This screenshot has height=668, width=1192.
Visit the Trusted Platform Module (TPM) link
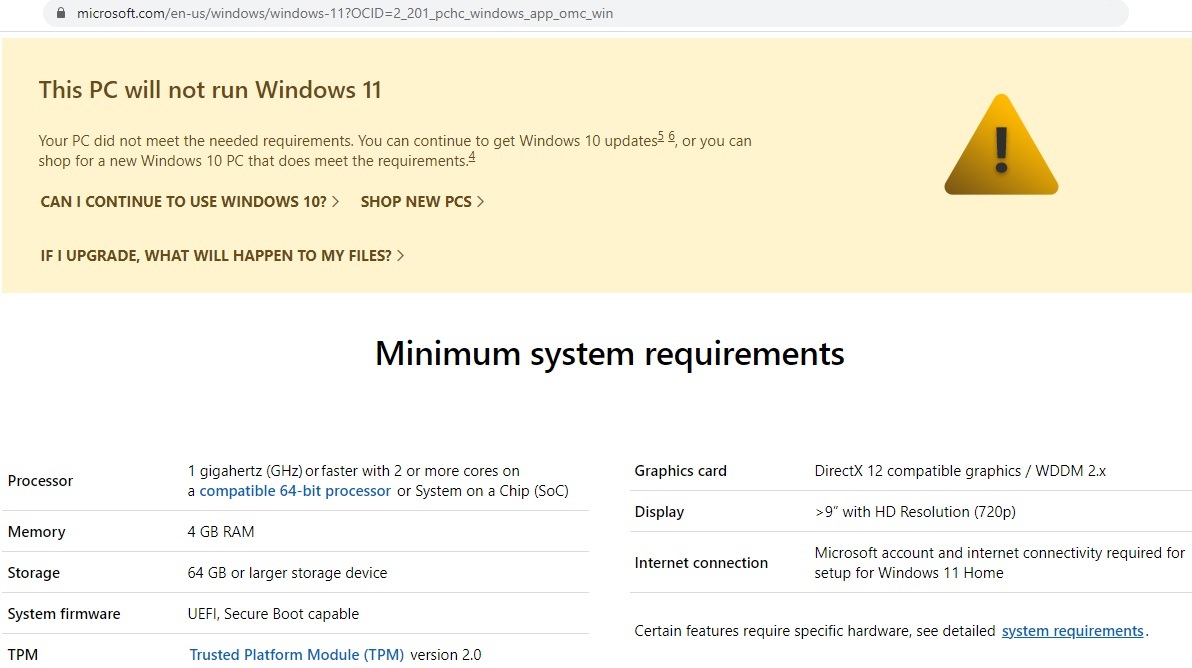[x=297, y=655]
